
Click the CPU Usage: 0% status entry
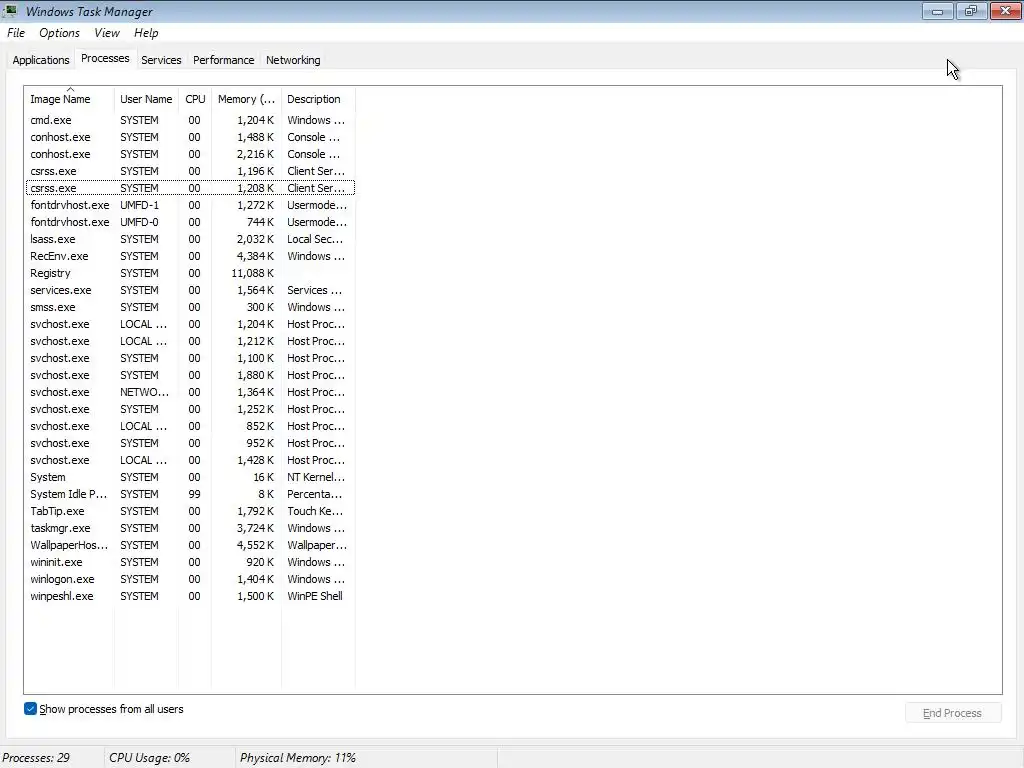tap(150, 758)
